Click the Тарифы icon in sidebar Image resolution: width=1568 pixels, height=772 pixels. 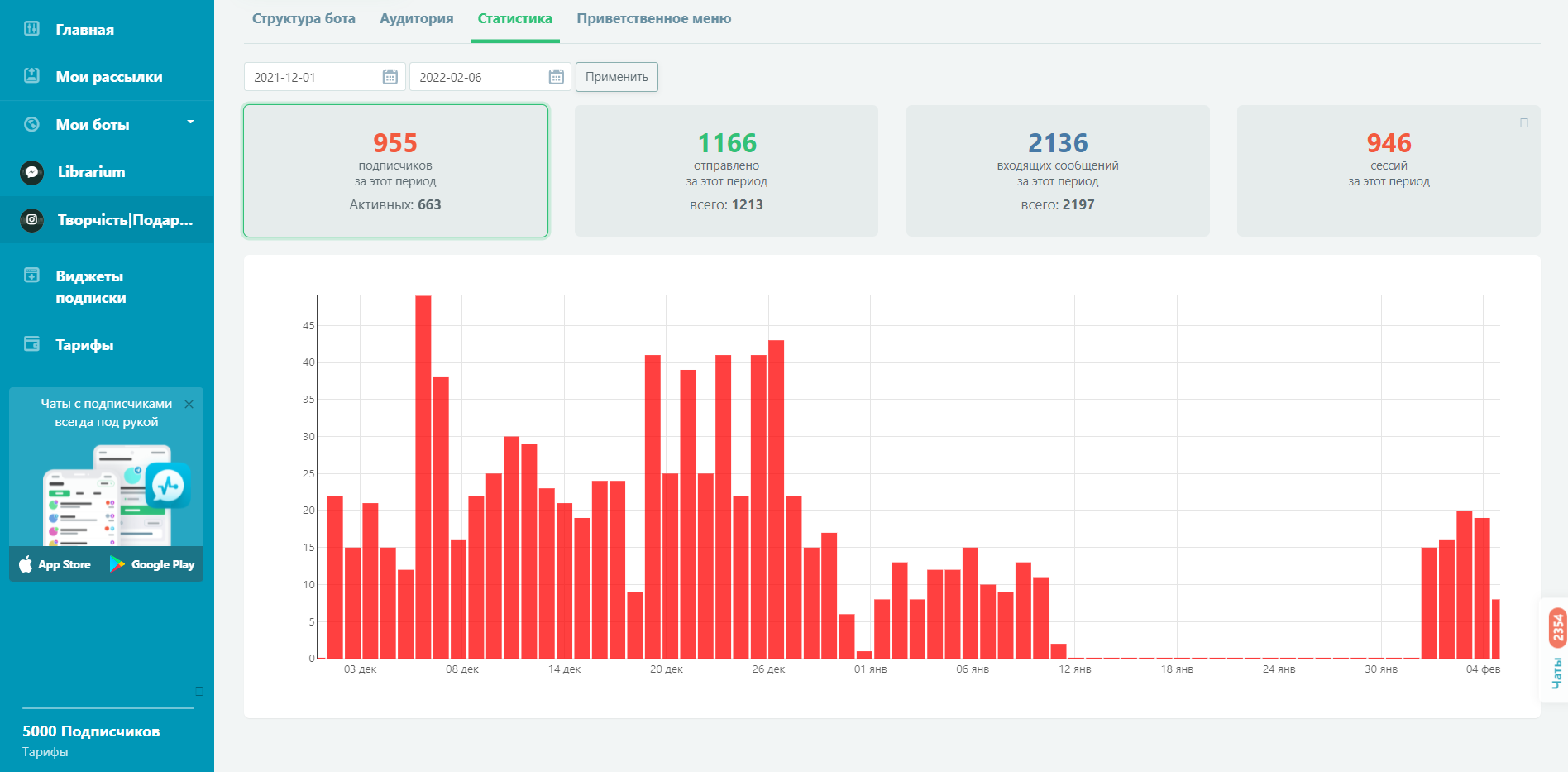[31, 344]
